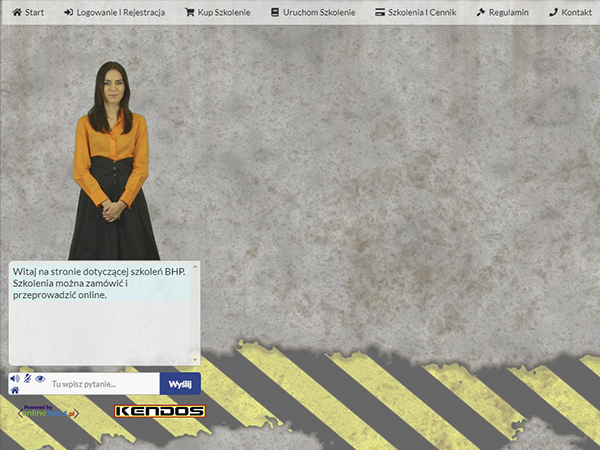Click the Start house icon in navbar
This screenshot has height=450, width=600.
(x=17, y=13)
